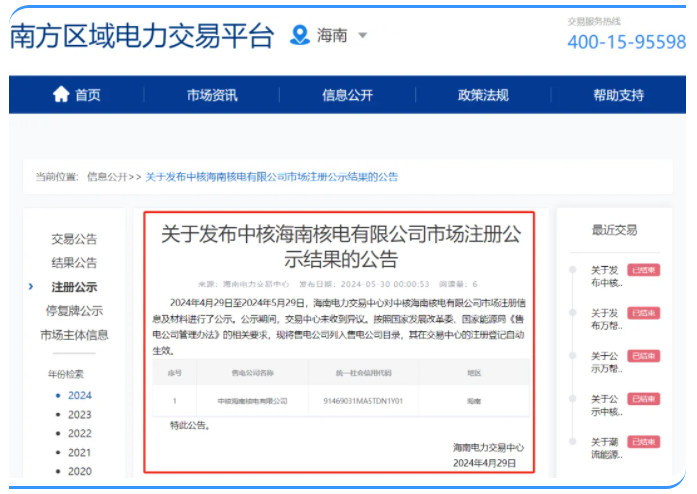This screenshot has width=697, height=494.
Task: Click timeline dot beside 关于公示中核..
Action: click(x=573, y=398)
